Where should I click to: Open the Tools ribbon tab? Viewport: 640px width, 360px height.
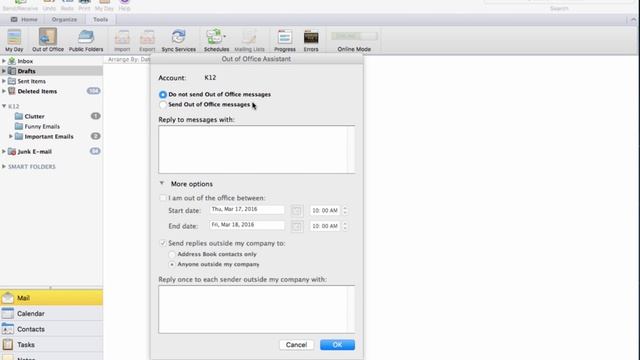point(100,20)
